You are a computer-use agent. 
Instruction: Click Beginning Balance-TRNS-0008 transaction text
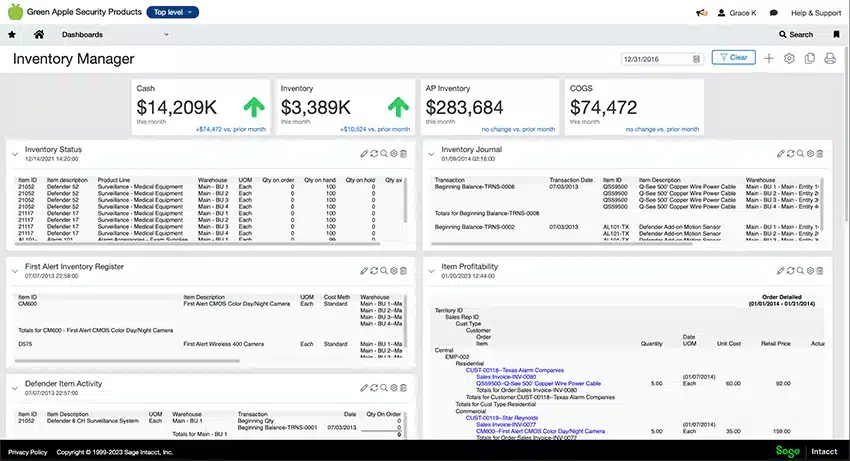pyautogui.click(x=474, y=187)
